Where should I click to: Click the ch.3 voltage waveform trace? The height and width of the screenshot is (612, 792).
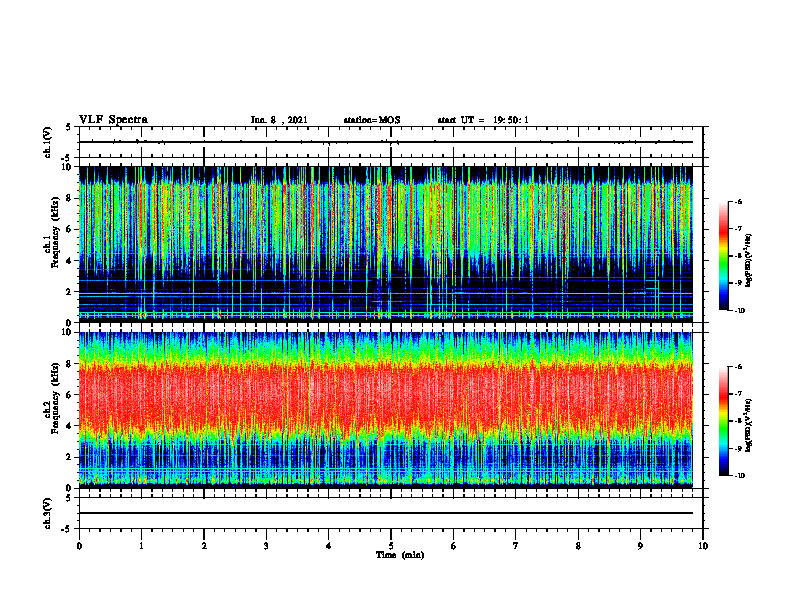click(386, 513)
